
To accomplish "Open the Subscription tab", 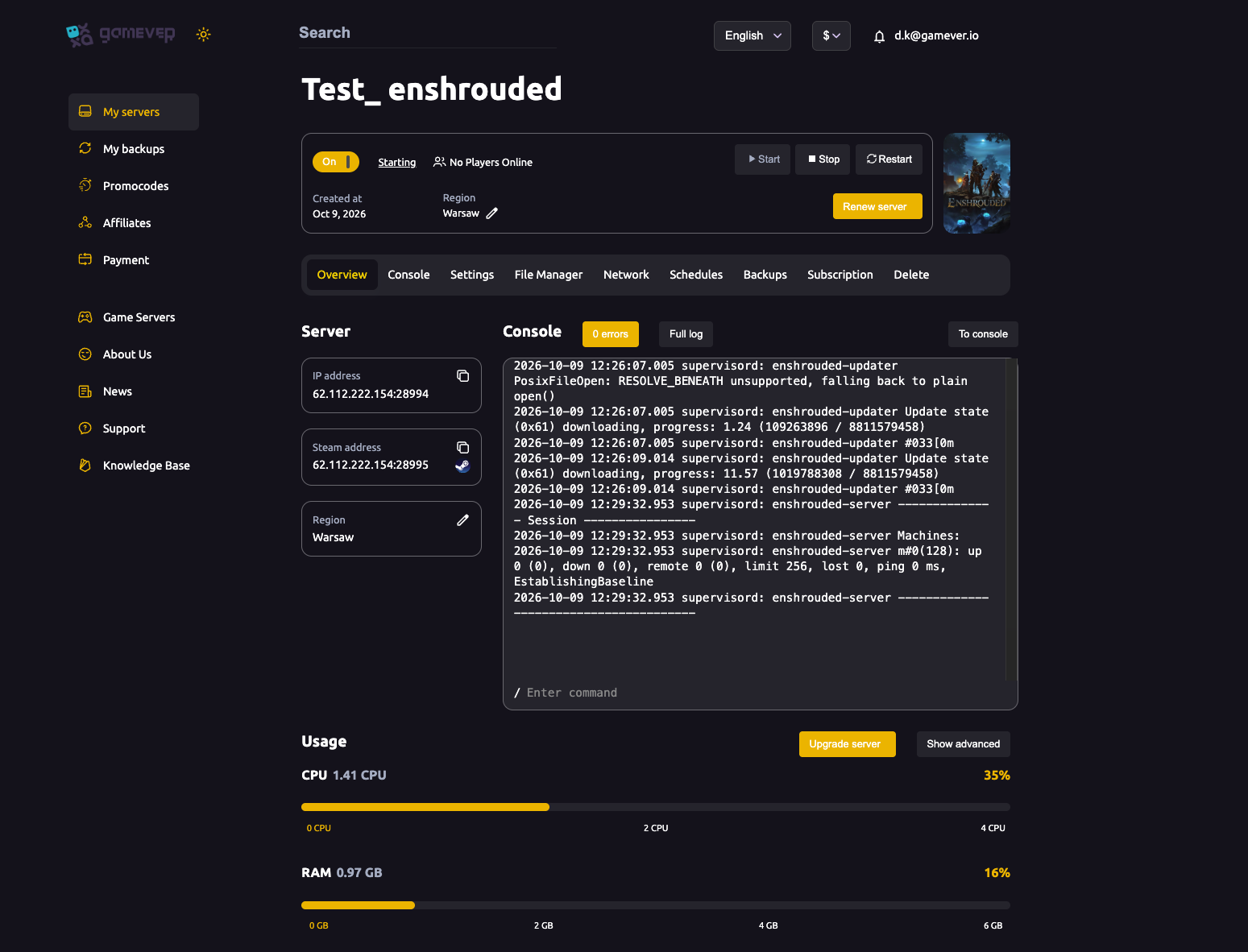I will (840, 275).
